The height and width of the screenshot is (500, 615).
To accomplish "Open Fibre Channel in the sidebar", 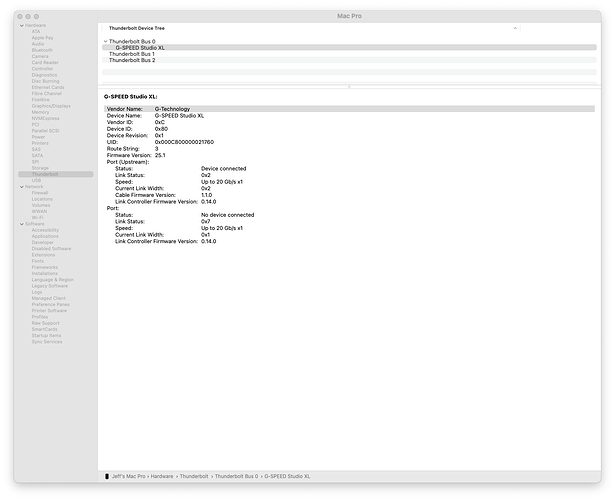I will [x=47, y=94].
